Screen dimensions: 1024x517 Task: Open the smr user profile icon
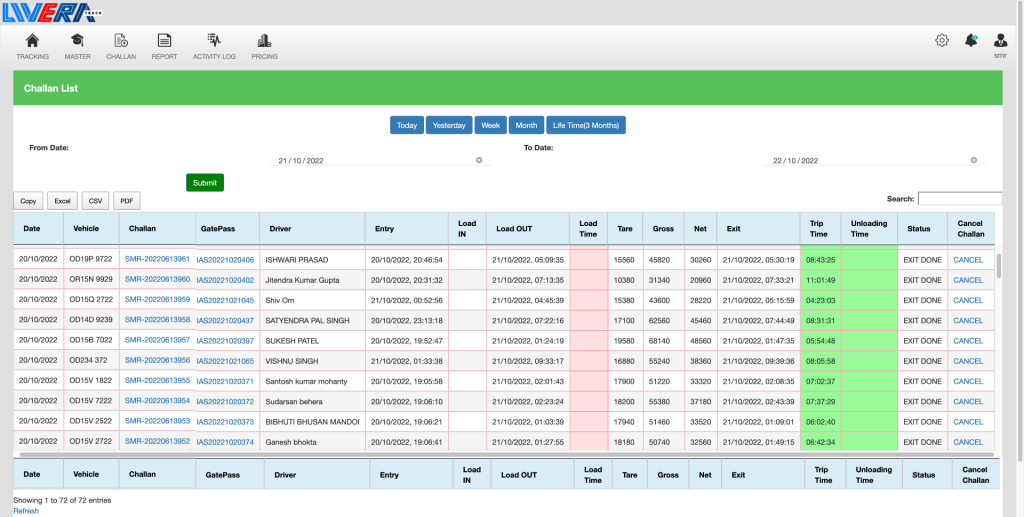[1000, 41]
